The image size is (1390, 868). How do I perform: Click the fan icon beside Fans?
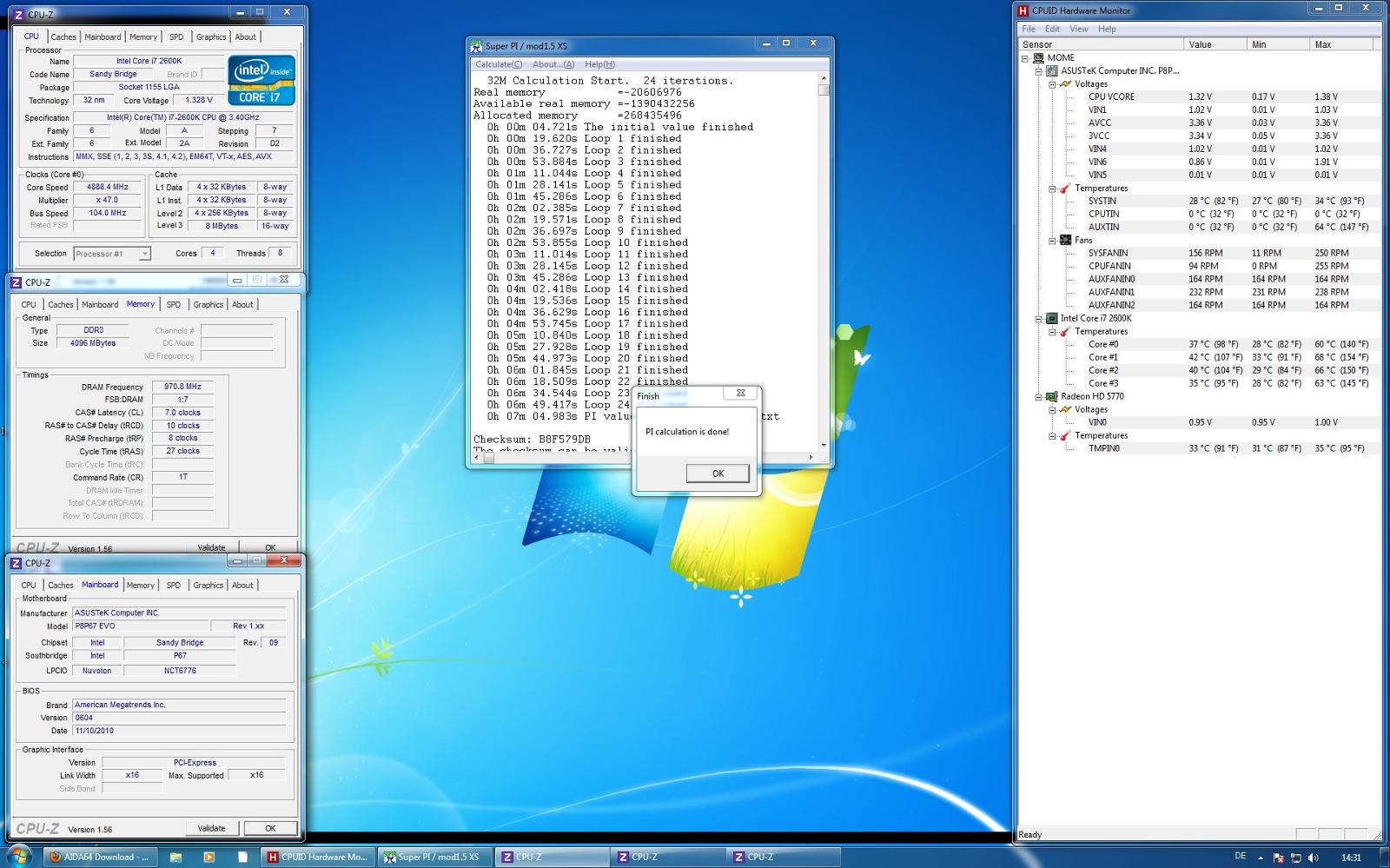1065,240
